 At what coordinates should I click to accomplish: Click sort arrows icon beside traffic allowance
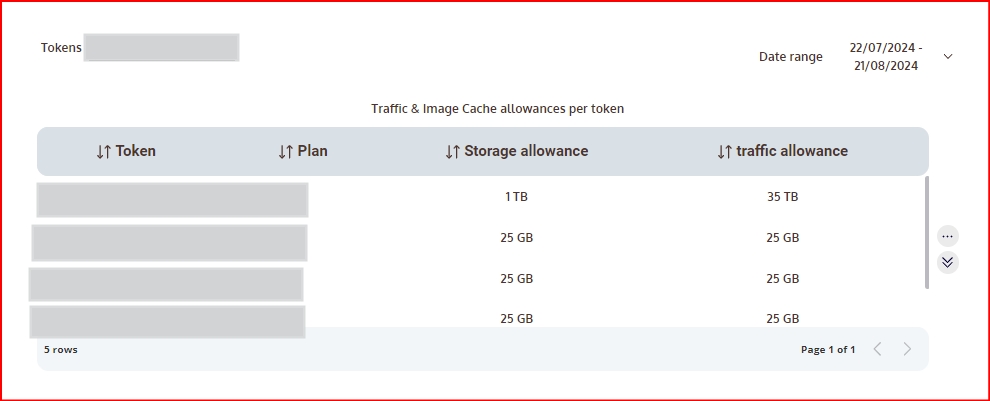click(x=724, y=152)
